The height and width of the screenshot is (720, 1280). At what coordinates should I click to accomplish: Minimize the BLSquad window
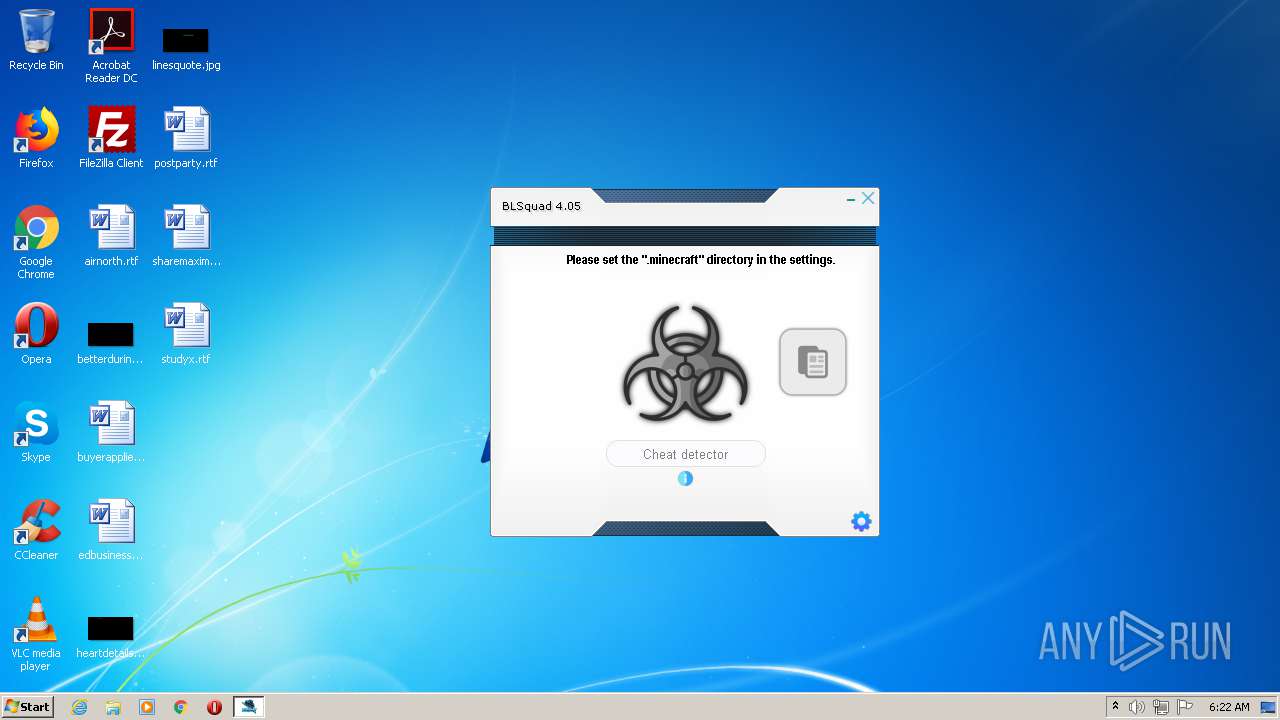pyautogui.click(x=851, y=199)
